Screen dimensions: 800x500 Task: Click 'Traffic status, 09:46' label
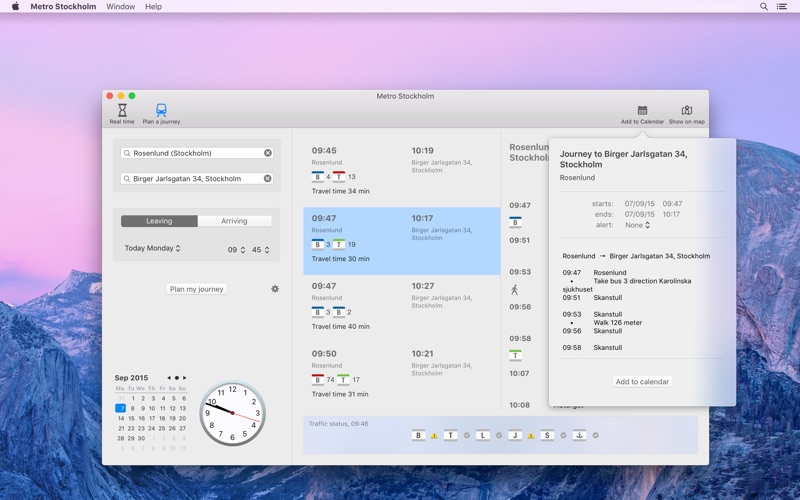click(x=338, y=423)
